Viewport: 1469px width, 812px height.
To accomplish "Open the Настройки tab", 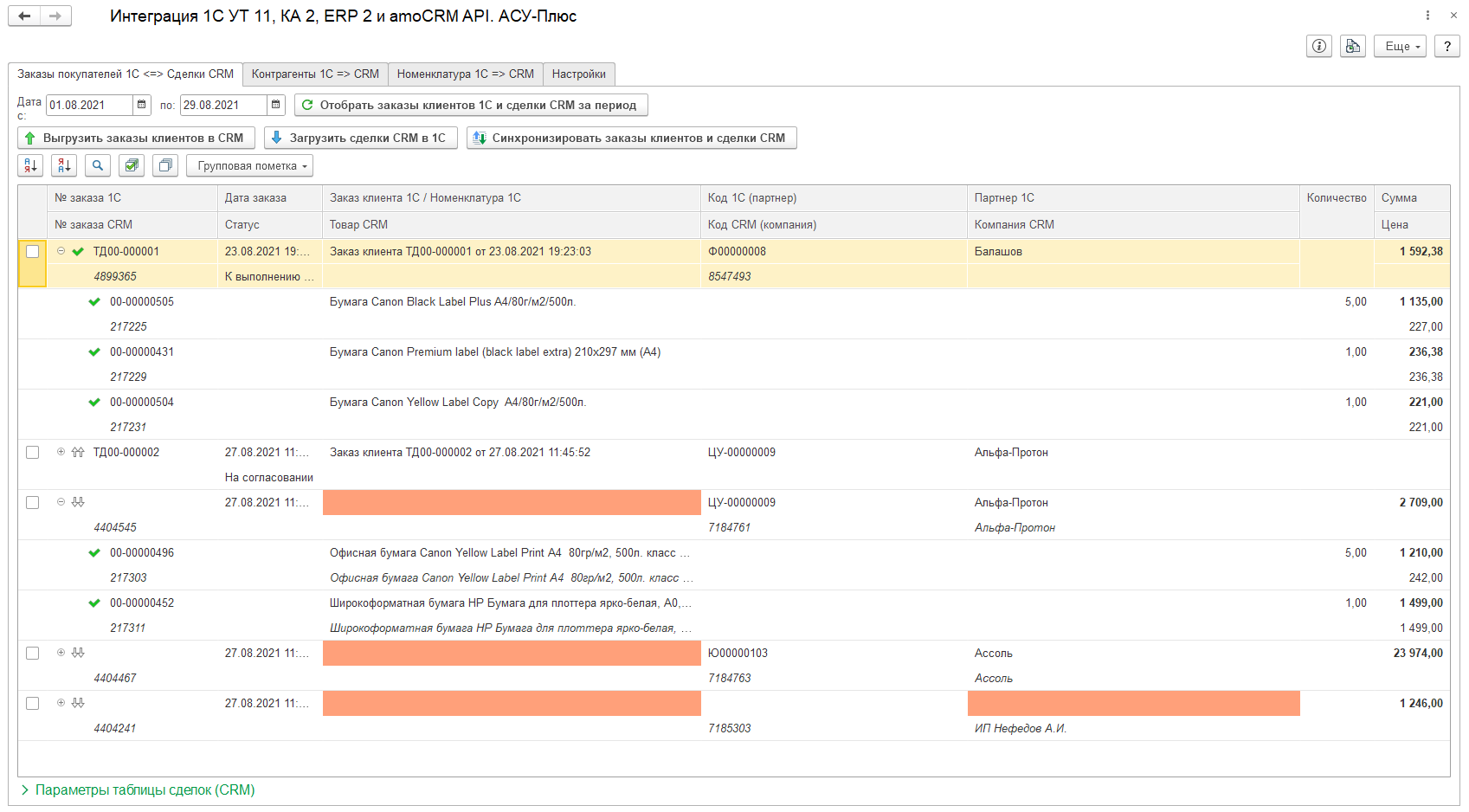I will point(578,74).
